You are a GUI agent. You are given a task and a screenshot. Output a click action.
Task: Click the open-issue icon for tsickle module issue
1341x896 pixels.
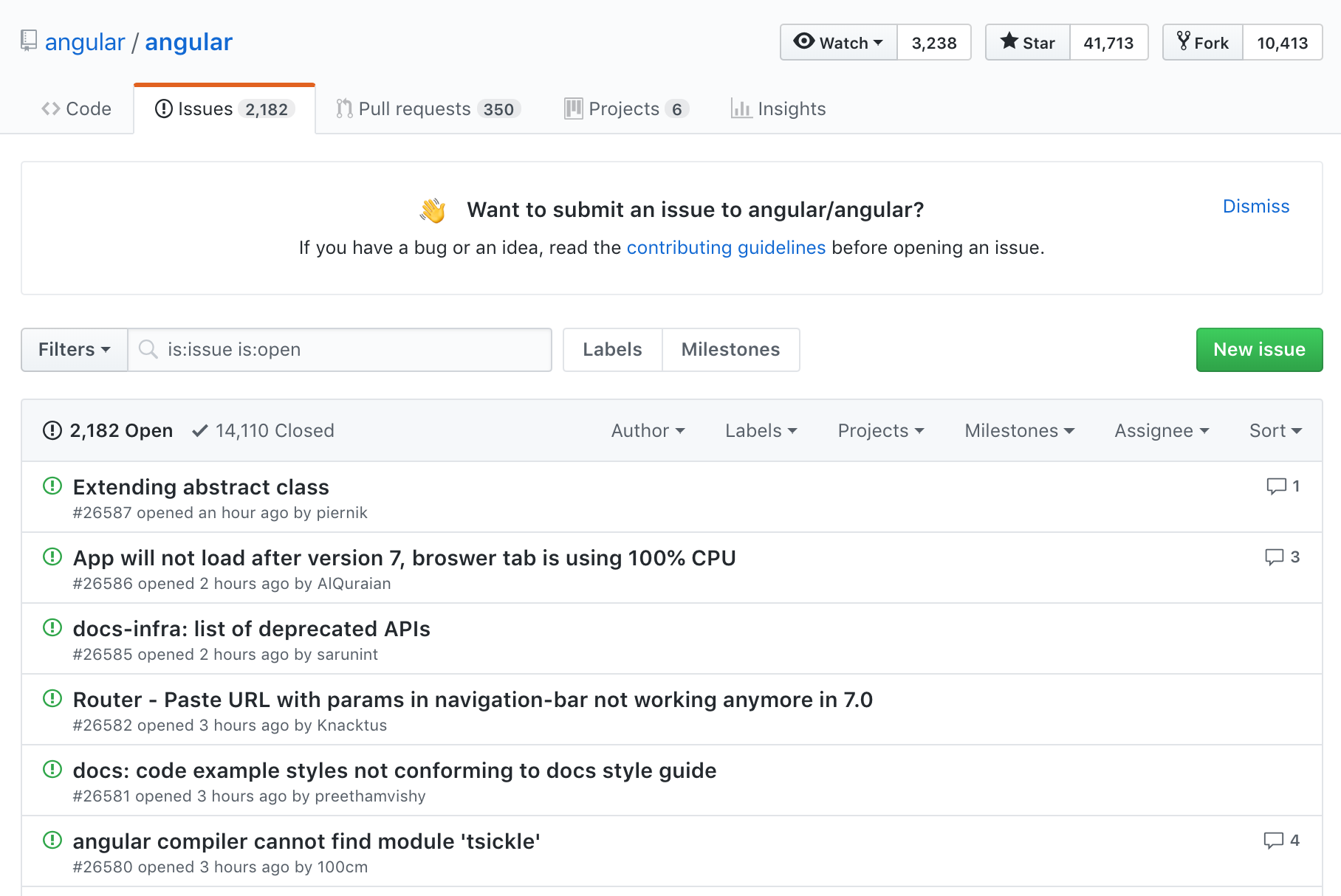click(x=52, y=840)
